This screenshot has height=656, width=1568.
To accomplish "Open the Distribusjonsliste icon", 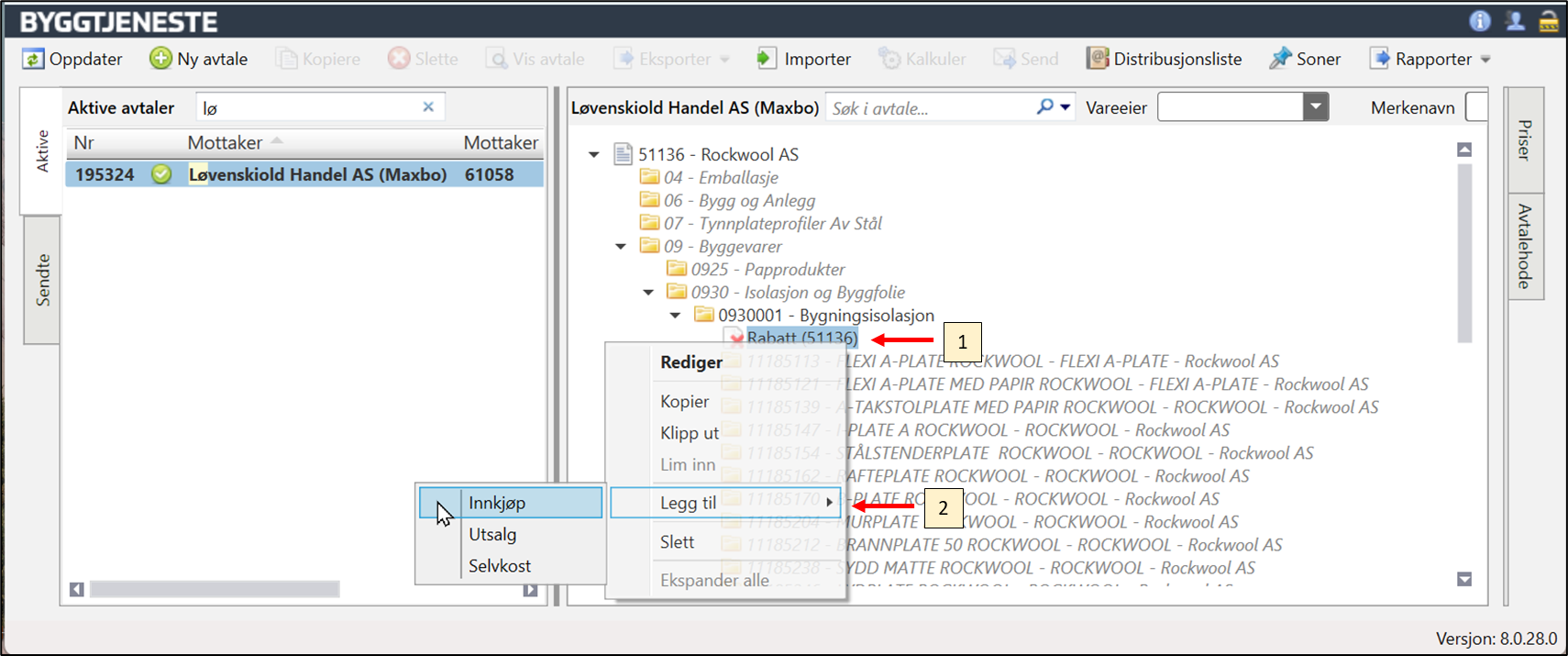I will (1097, 59).
